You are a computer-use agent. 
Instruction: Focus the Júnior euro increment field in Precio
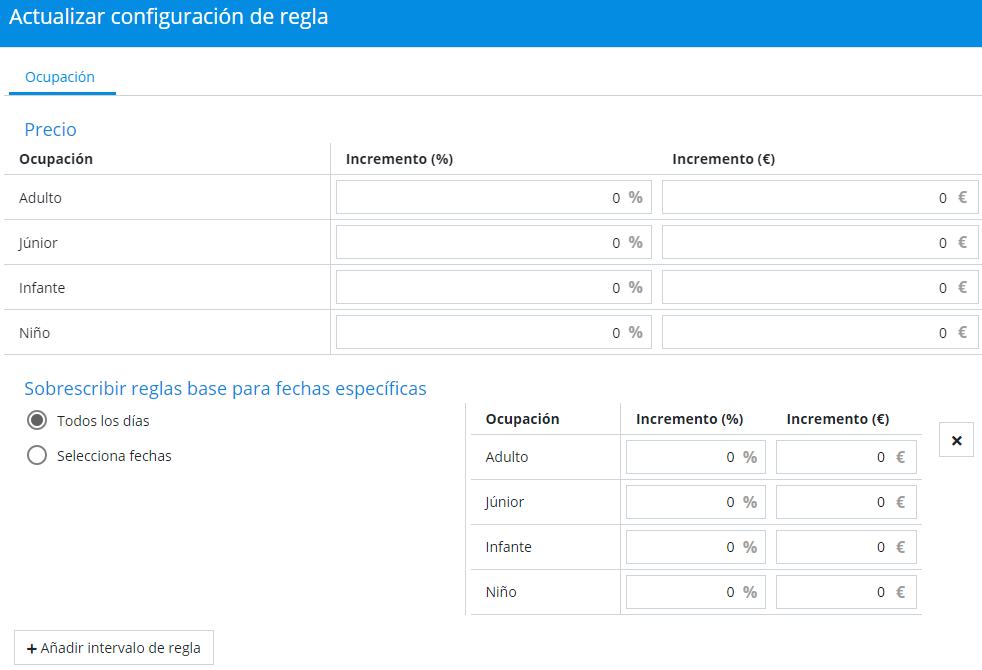click(x=805, y=243)
